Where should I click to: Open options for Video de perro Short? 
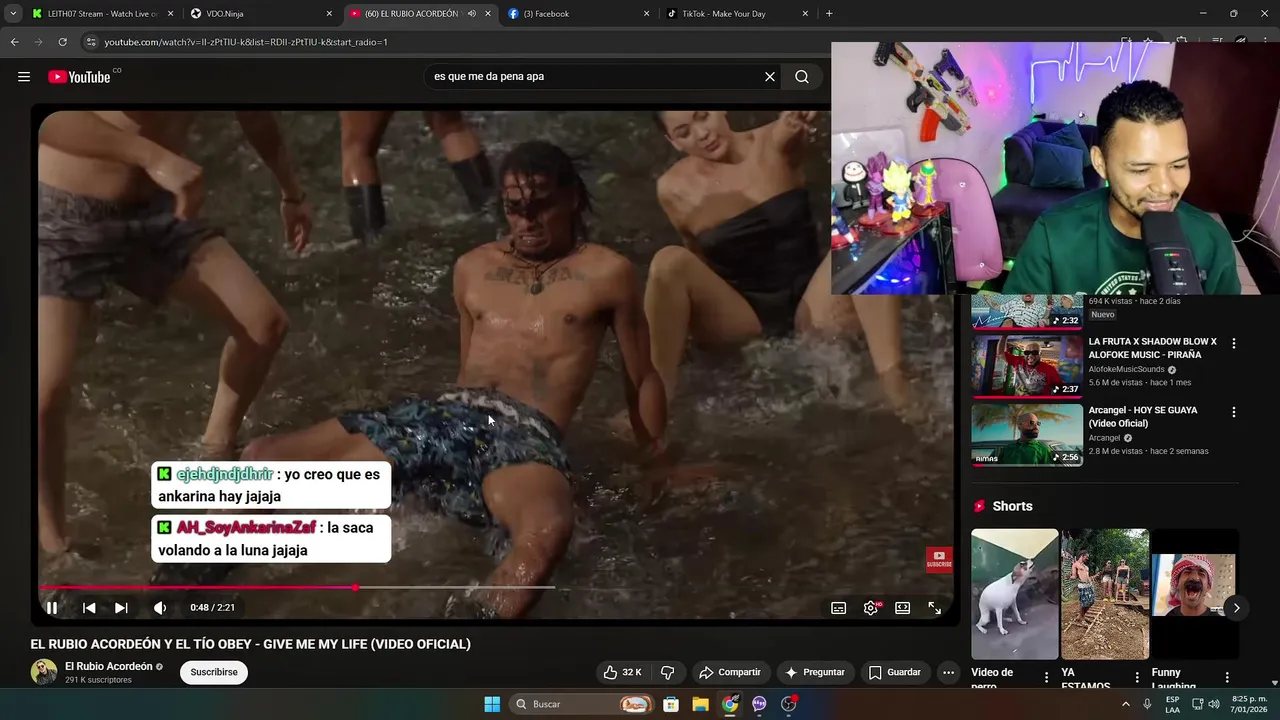tap(1047, 678)
